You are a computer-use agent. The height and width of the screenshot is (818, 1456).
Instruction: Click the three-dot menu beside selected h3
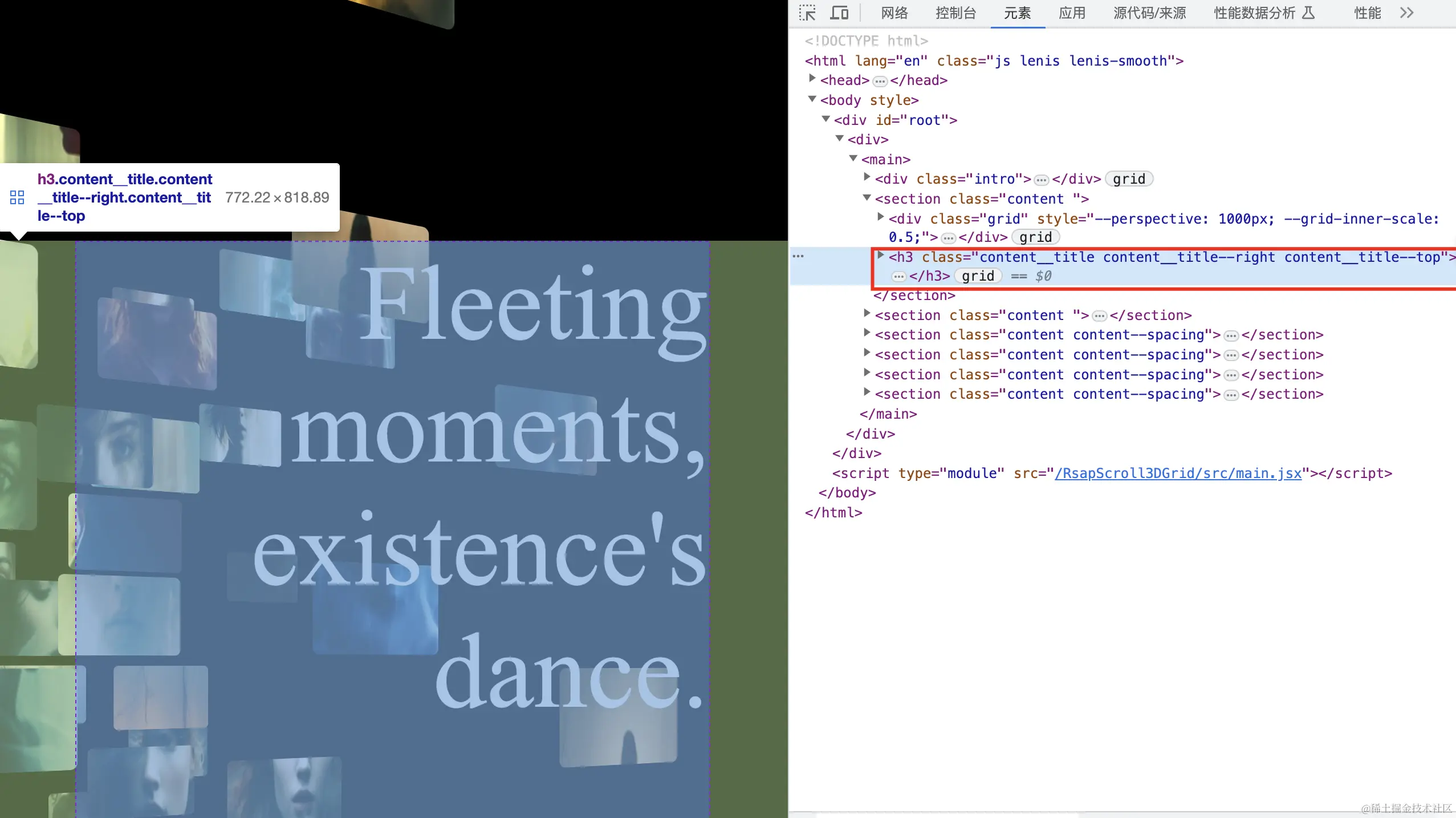(798, 256)
